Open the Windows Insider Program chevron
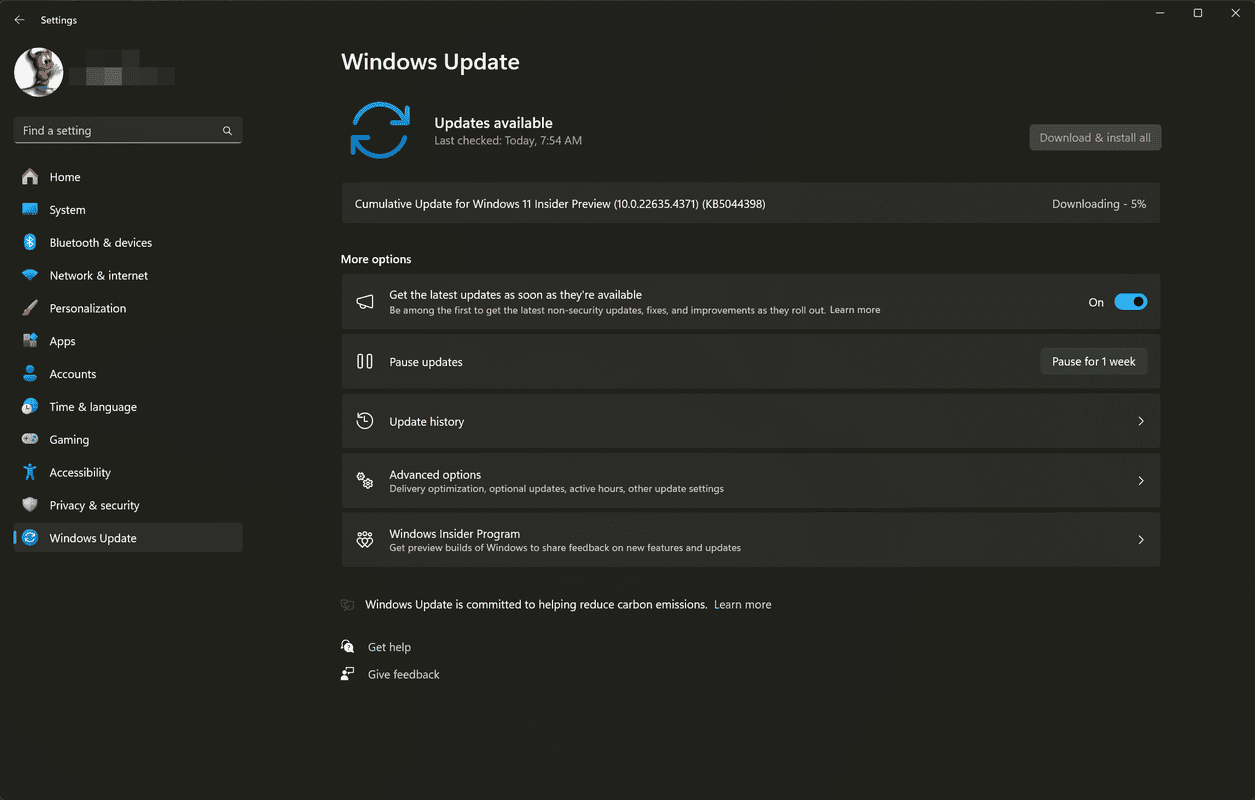This screenshot has width=1255, height=800. [1141, 540]
